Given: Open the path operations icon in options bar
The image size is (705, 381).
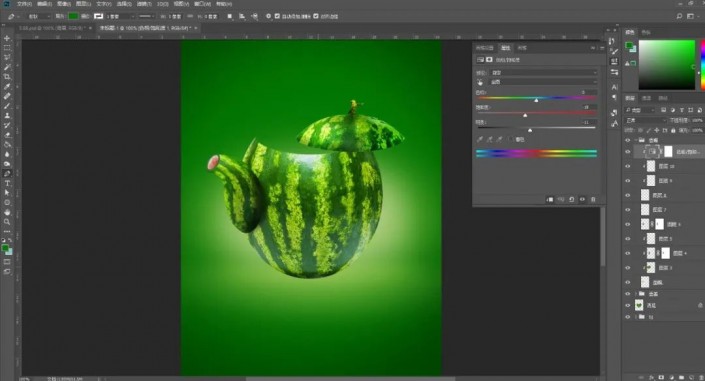Looking at the screenshot, I should (230, 16).
